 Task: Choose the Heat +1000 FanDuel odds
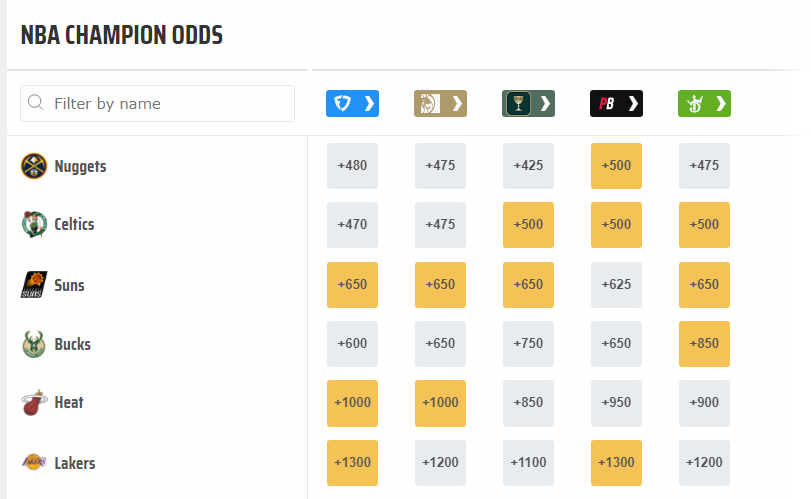click(352, 402)
